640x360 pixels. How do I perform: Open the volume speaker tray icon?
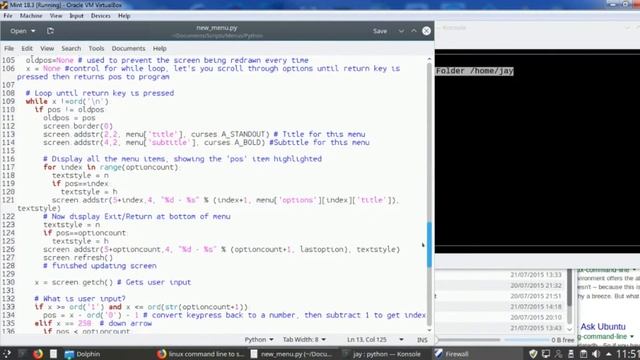[x=596, y=354]
